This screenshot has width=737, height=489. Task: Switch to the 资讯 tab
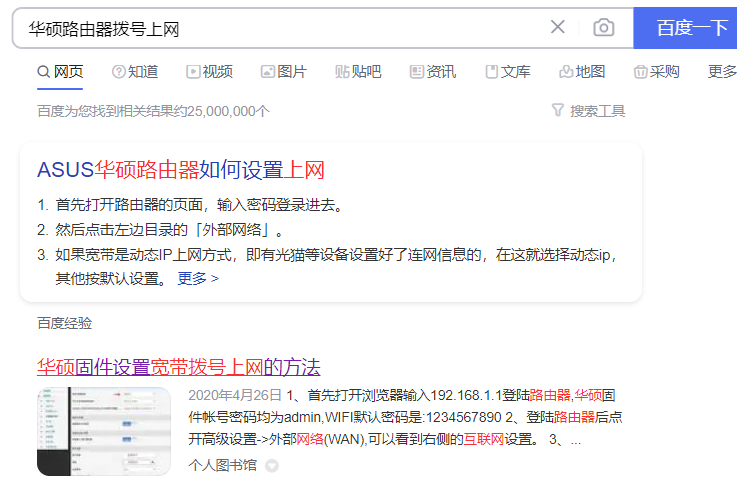point(433,71)
